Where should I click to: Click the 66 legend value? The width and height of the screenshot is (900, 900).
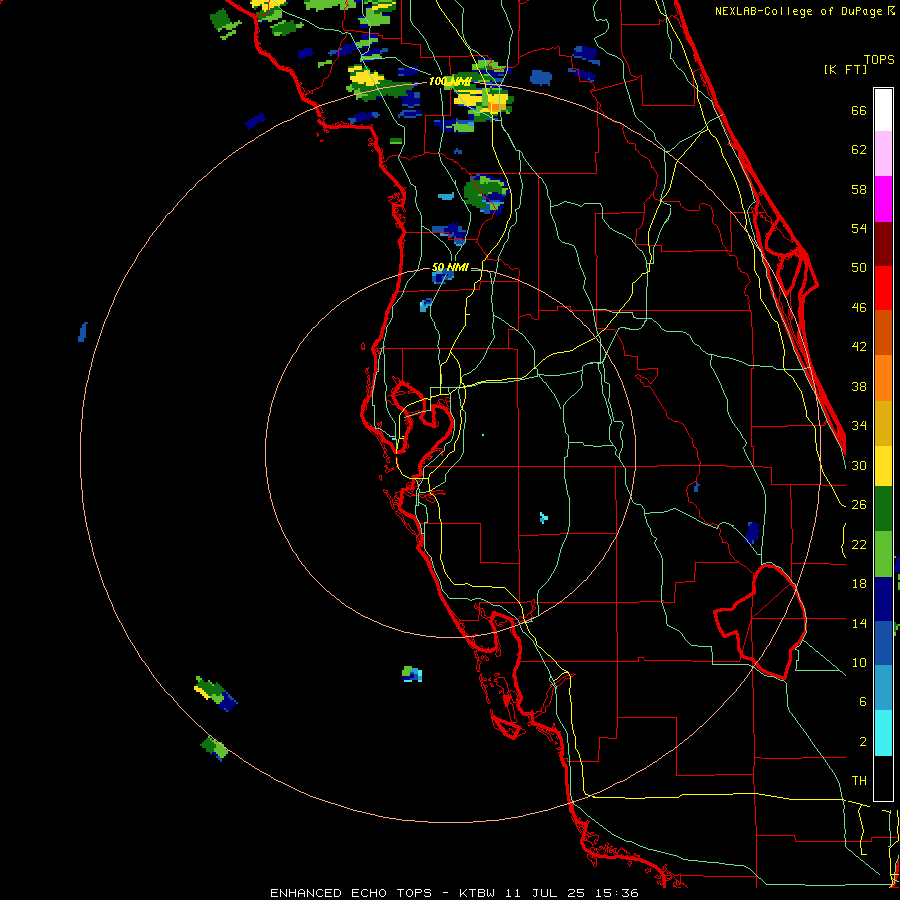pyautogui.click(x=859, y=111)
